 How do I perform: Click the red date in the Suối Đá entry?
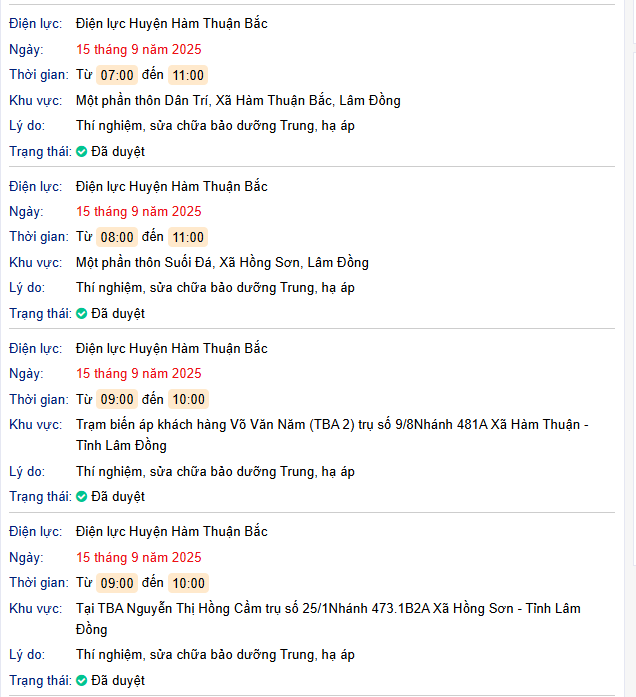pos(138,211)
